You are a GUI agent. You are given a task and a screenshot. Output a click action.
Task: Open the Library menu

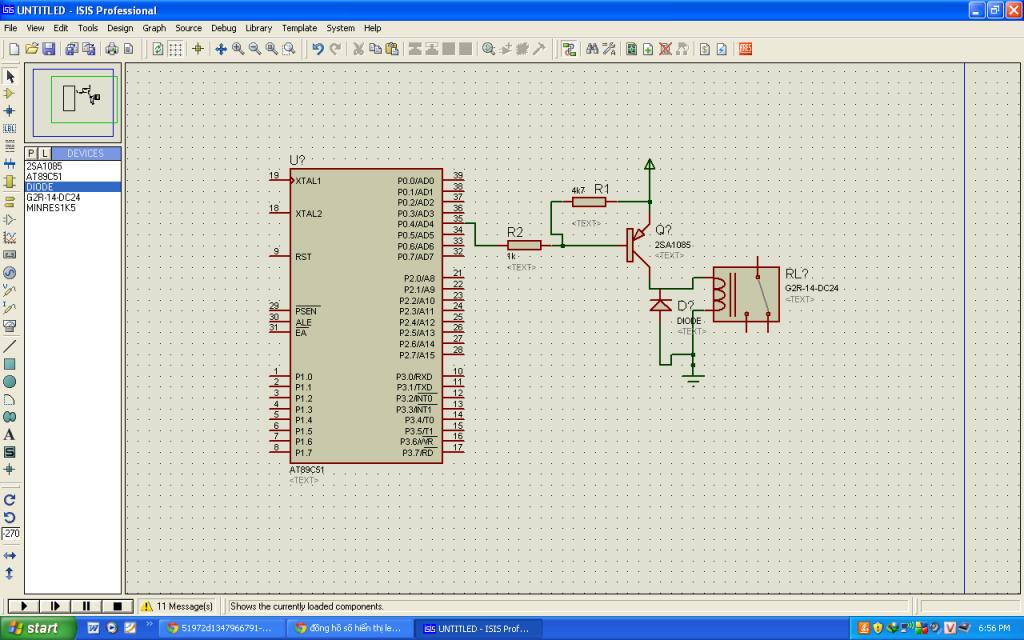coord(258,28)
